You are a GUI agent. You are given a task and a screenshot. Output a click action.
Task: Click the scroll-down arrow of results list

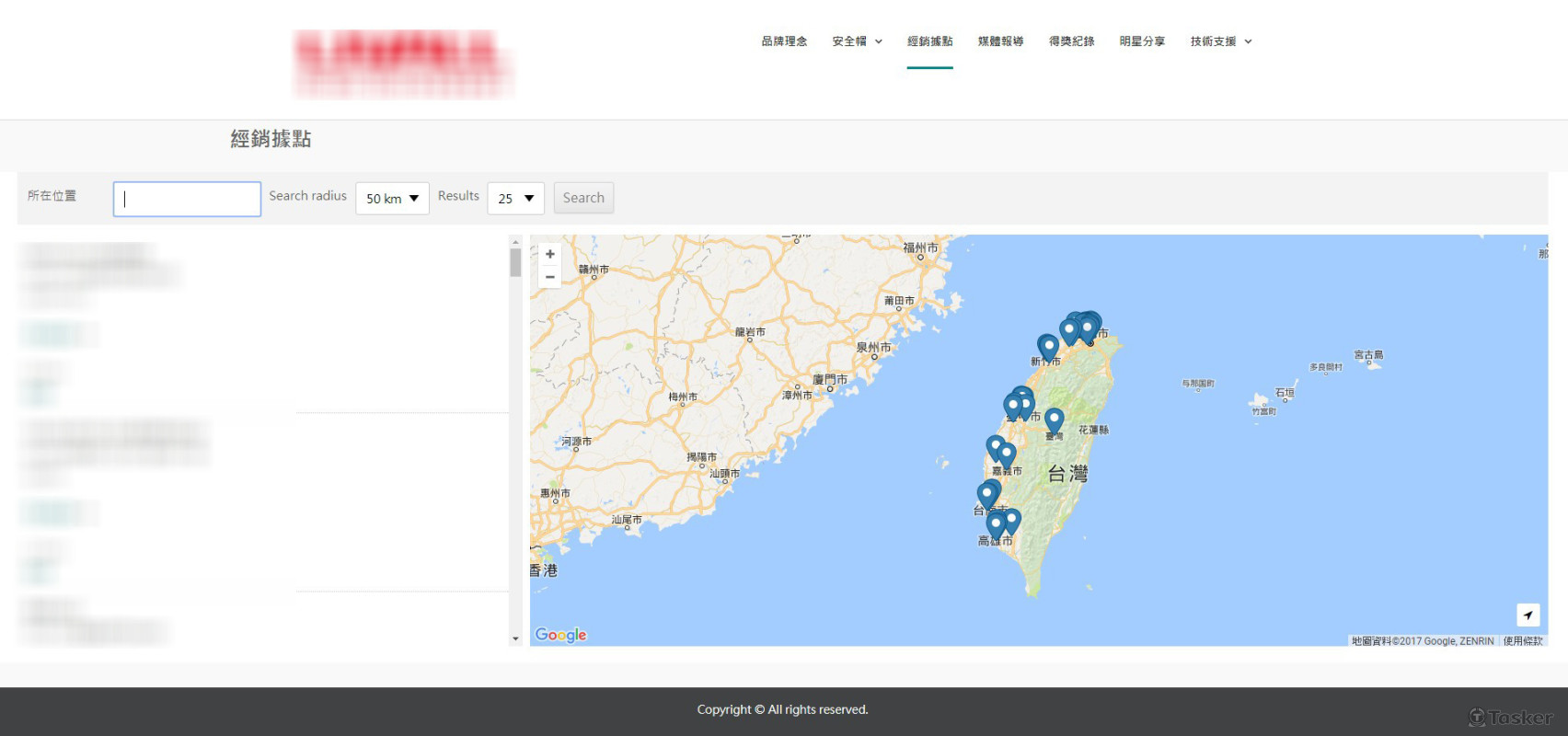point(515,638)
